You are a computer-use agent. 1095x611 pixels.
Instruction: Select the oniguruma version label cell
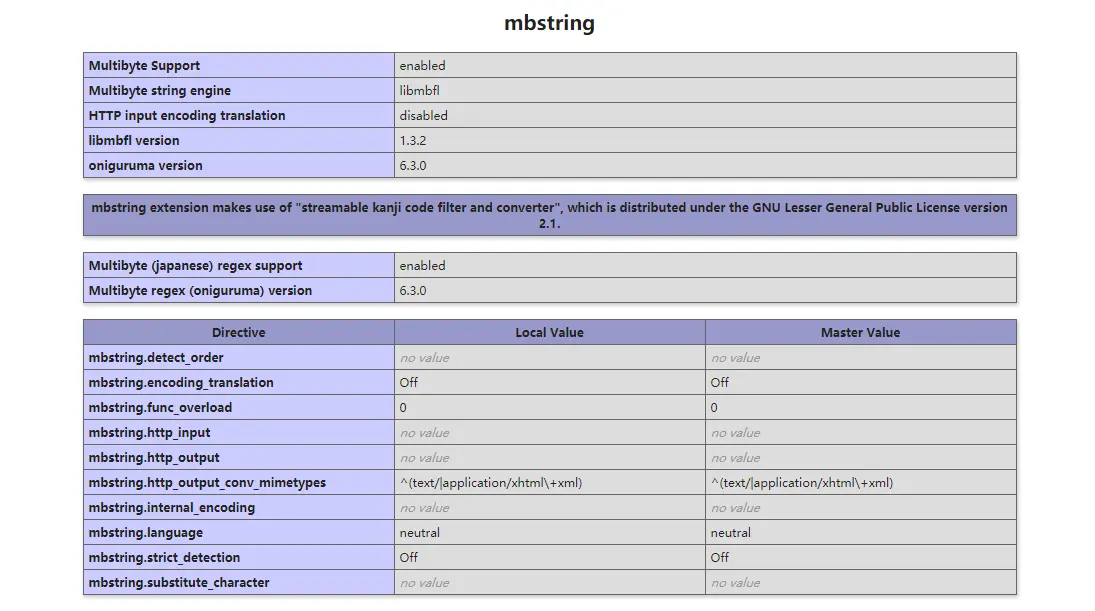pyautogui.click(x=239, y=165)
